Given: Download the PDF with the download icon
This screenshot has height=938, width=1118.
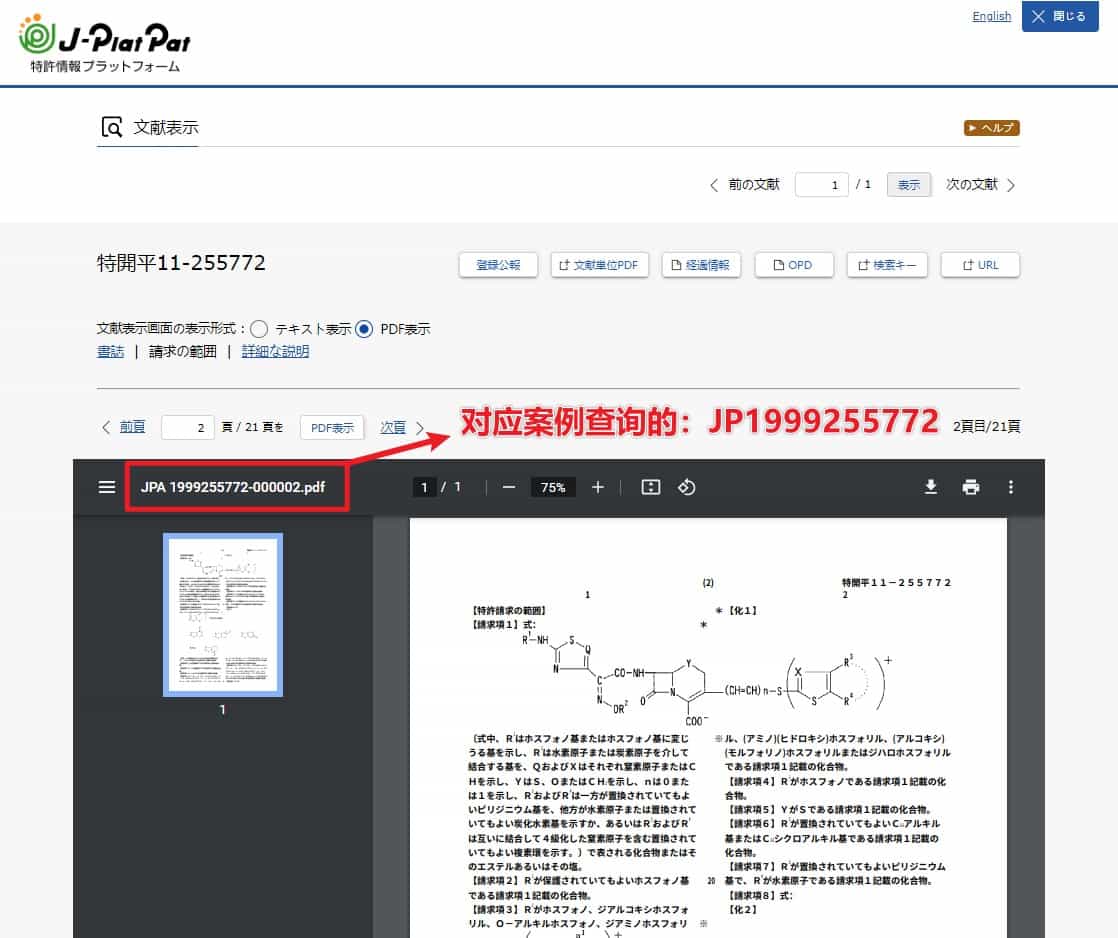Looking at the screenshot, I should click(930, 487).
